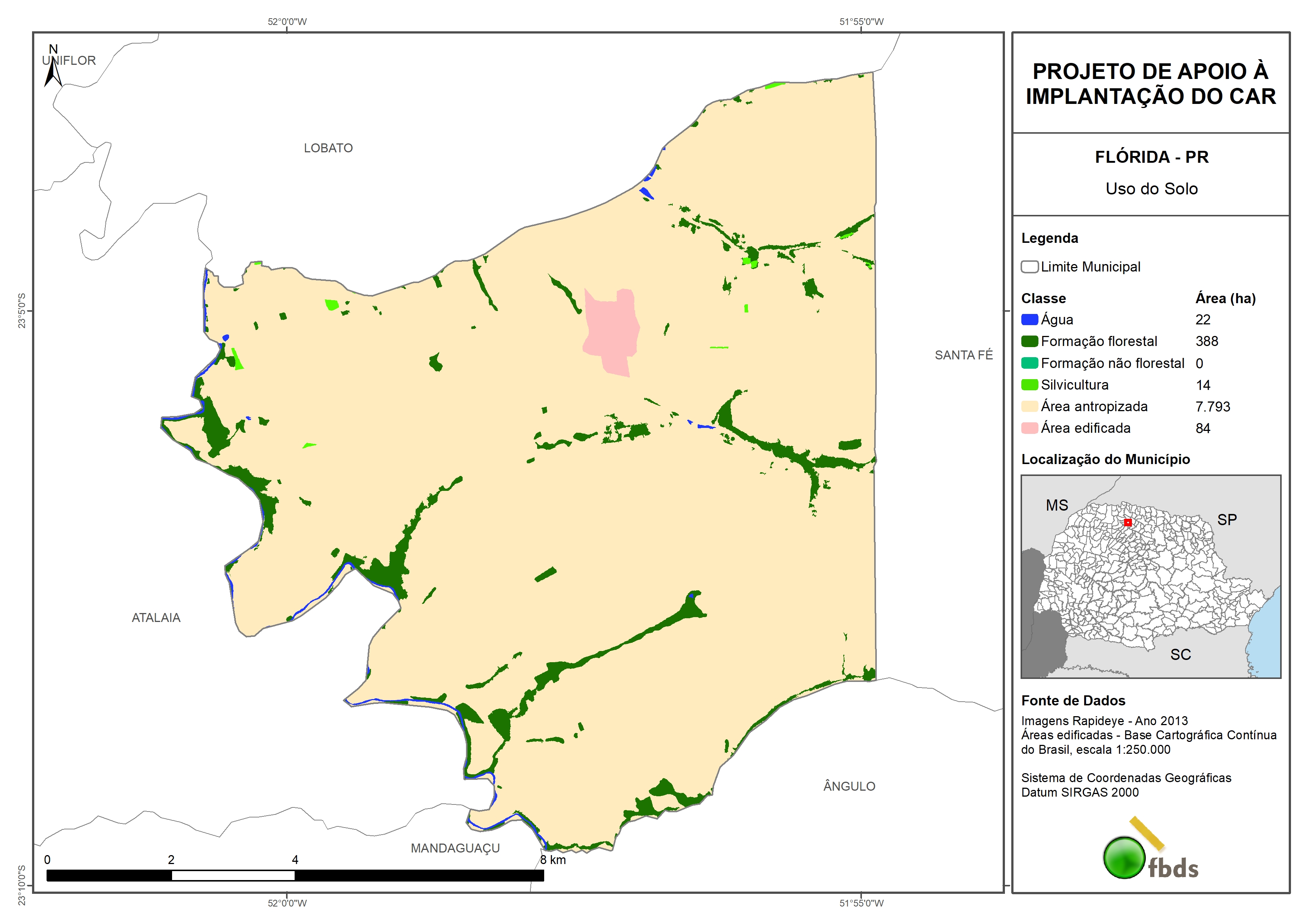Image resolution: width=1307 pixels, height=924 pixels.
Task: Click the ÂNGULO municipality label
Action: tap(849, 786)
